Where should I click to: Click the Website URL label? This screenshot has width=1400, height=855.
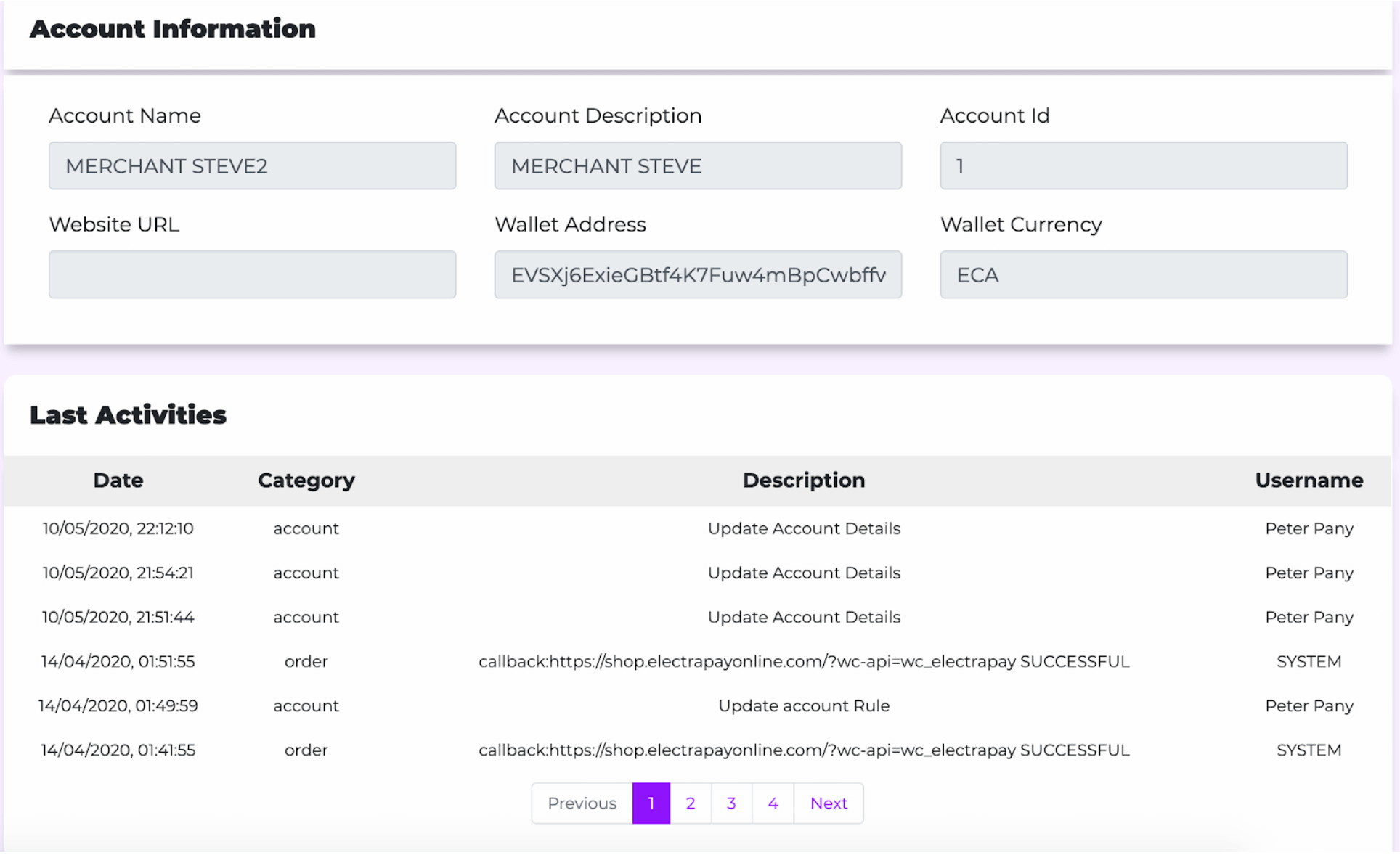click(114, 224)
